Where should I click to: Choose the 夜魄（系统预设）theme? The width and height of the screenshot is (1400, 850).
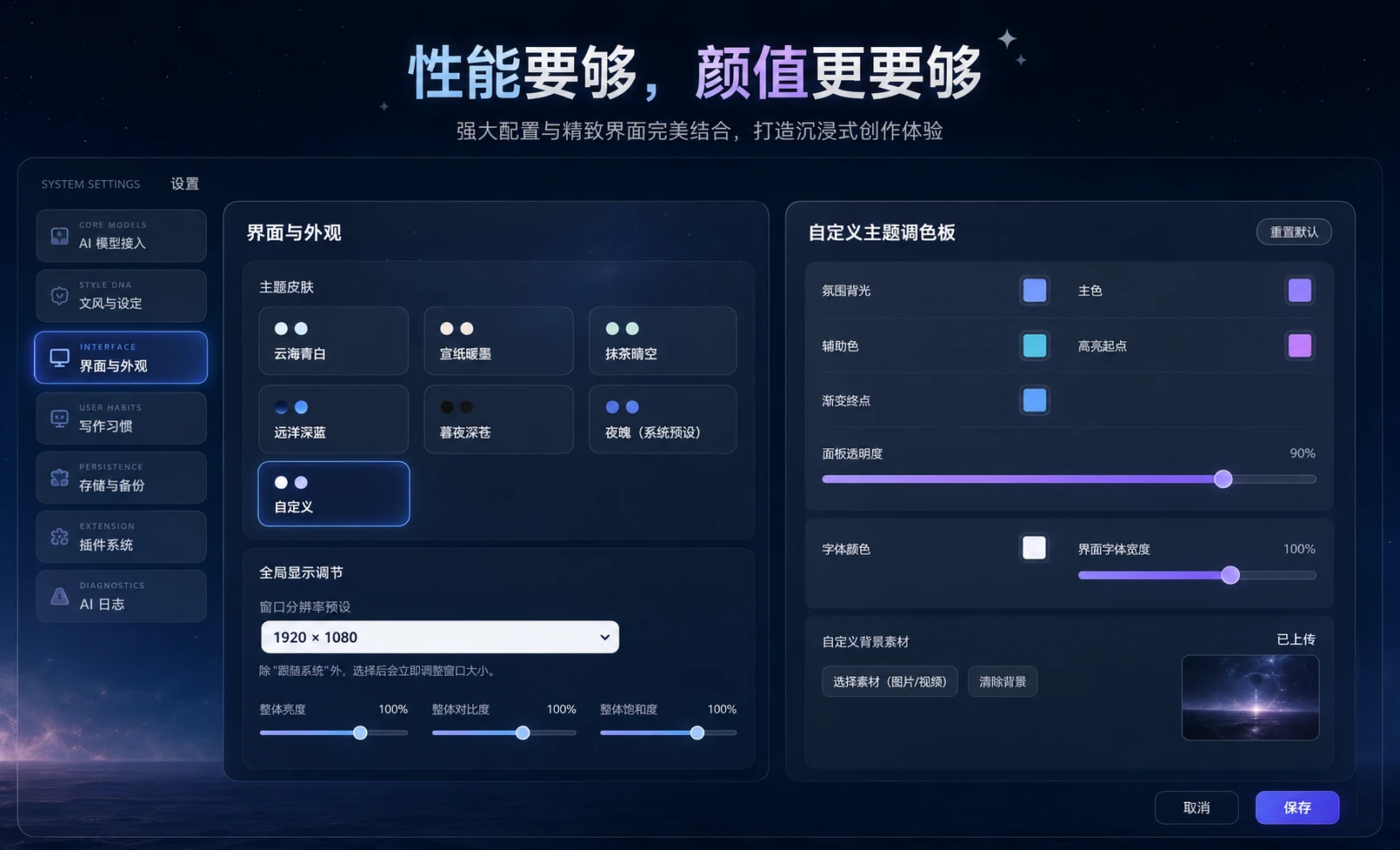point(663,419)
